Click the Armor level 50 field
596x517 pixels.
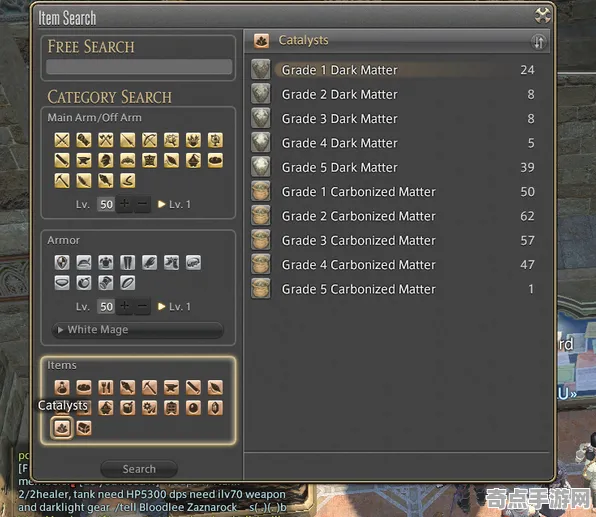pos(106,306)
